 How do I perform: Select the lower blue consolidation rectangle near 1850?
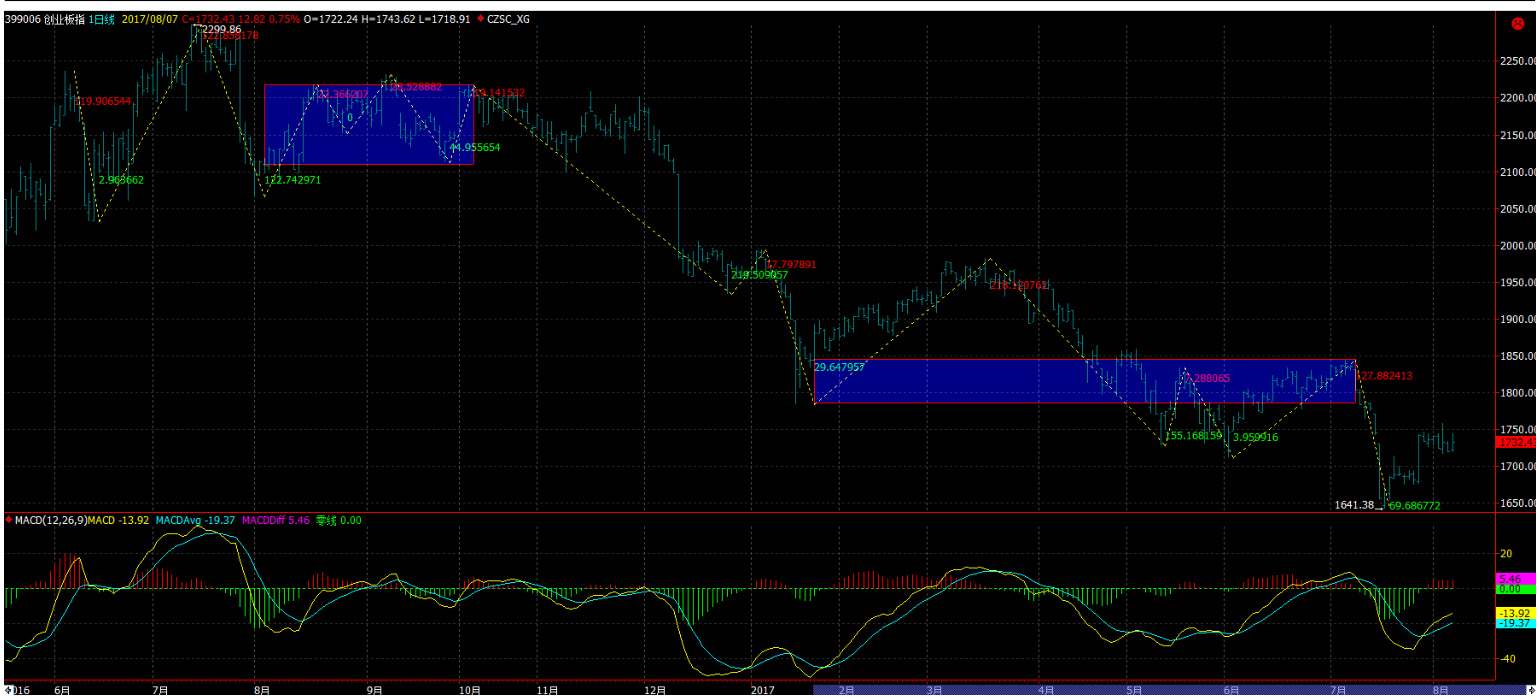click(1084, 381)
